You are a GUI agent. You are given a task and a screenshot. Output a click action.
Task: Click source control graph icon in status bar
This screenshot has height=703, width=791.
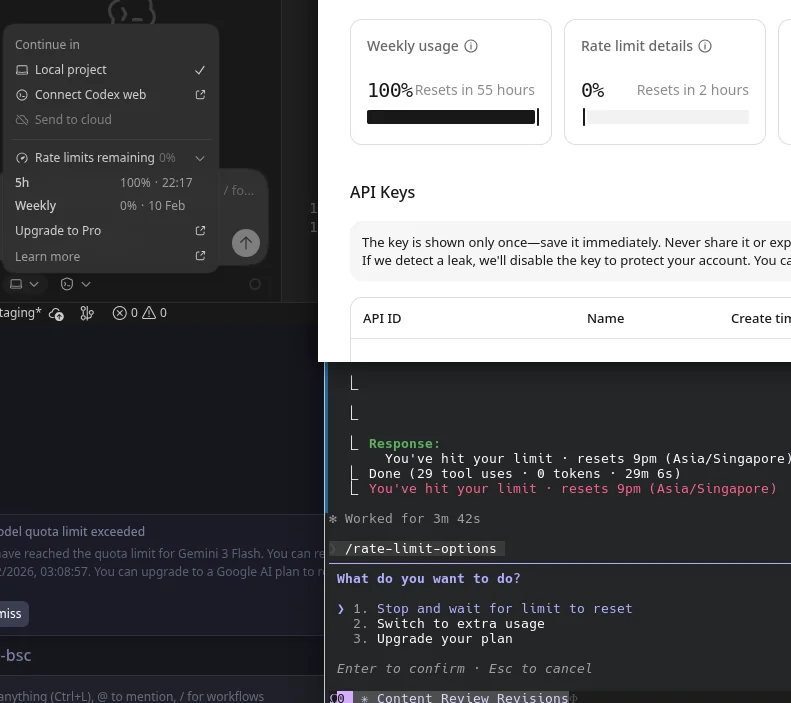[87, 314]
